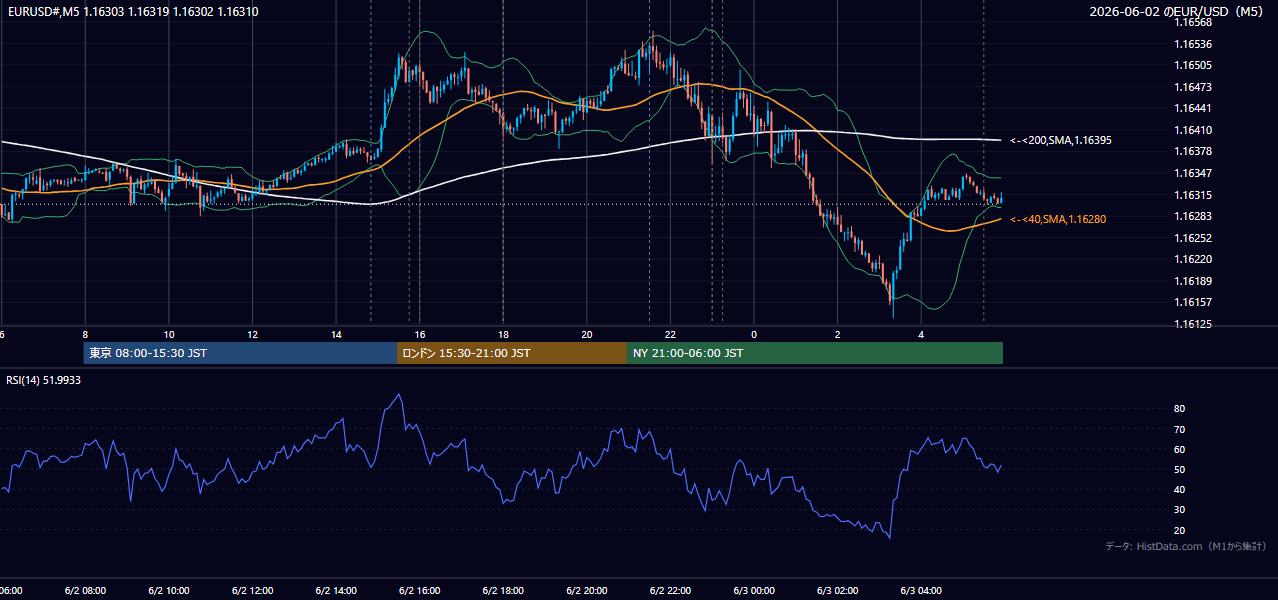Click hour tick 4 under the price chart
The width and height of the screenshot is (1278, 600).
tap(921, 334)
